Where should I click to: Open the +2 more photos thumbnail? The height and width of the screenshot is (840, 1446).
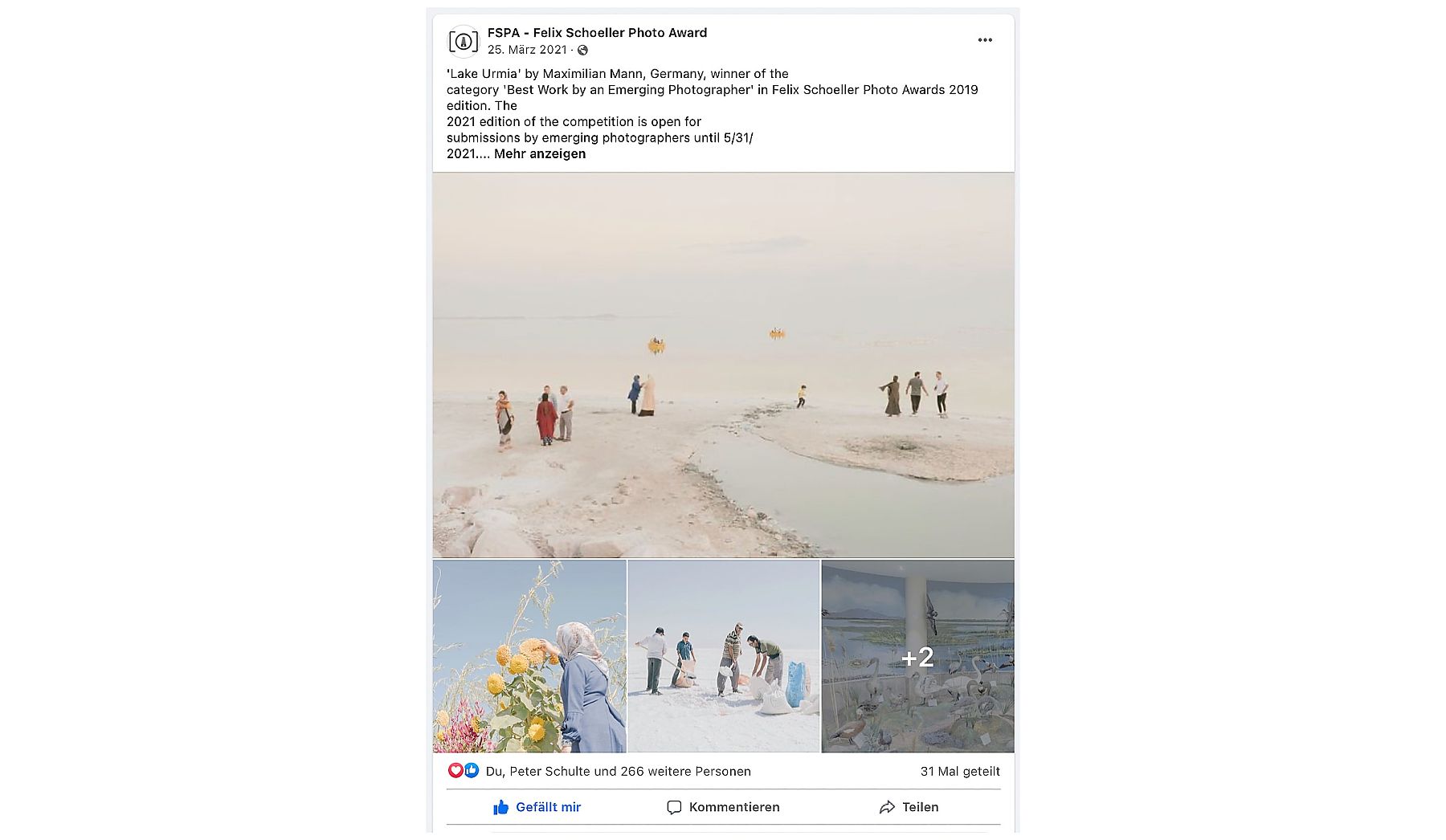917,656
